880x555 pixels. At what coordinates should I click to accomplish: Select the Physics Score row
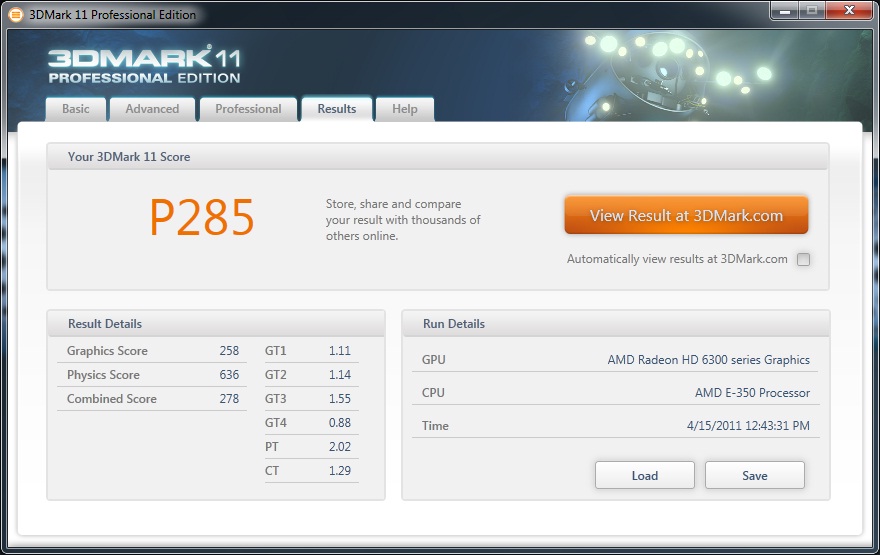pos(152,375)
